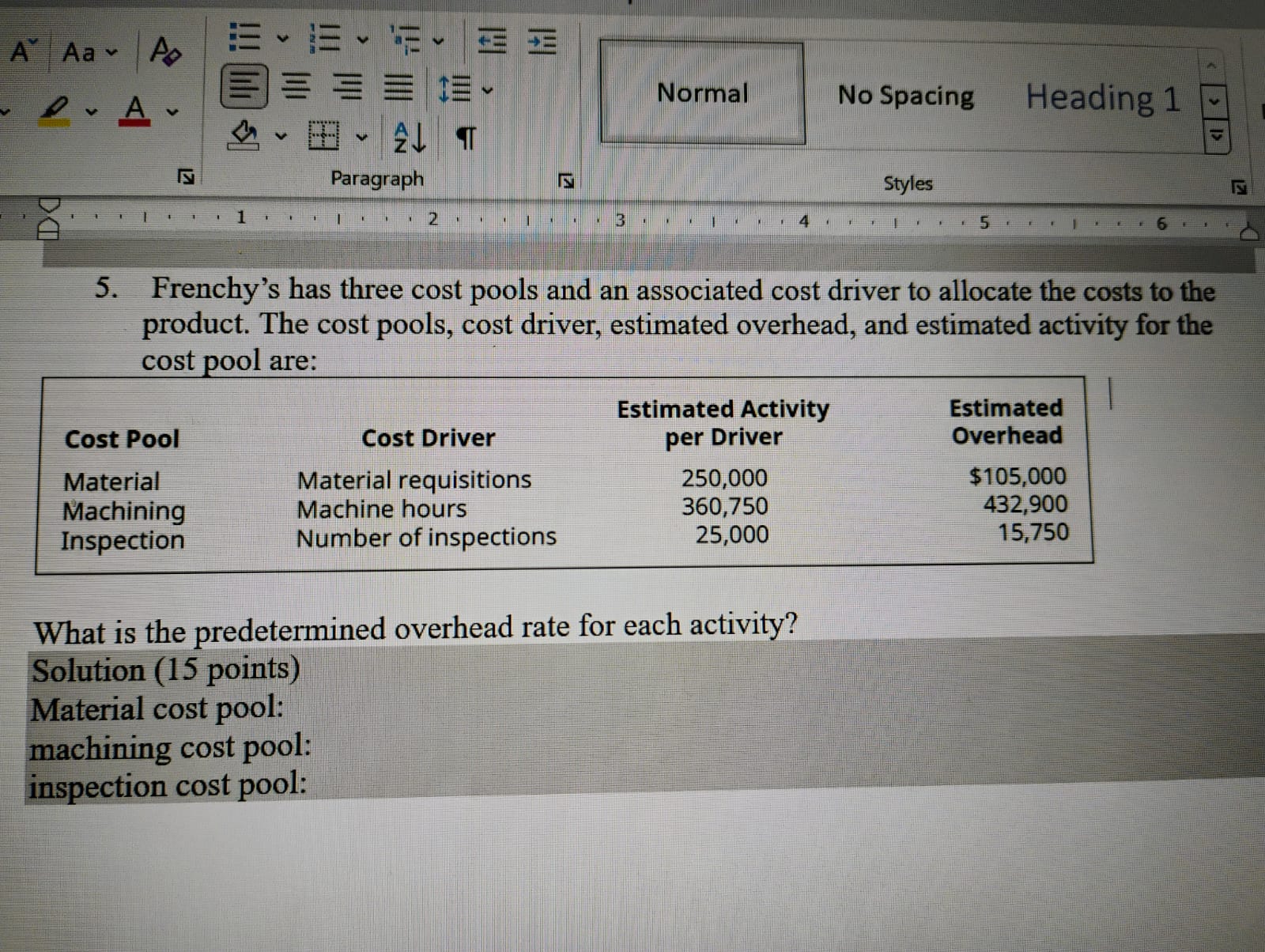Open the highlight color dropdown arrow
This screenshot has width=1265, height=952.
[x=92, y=111]
